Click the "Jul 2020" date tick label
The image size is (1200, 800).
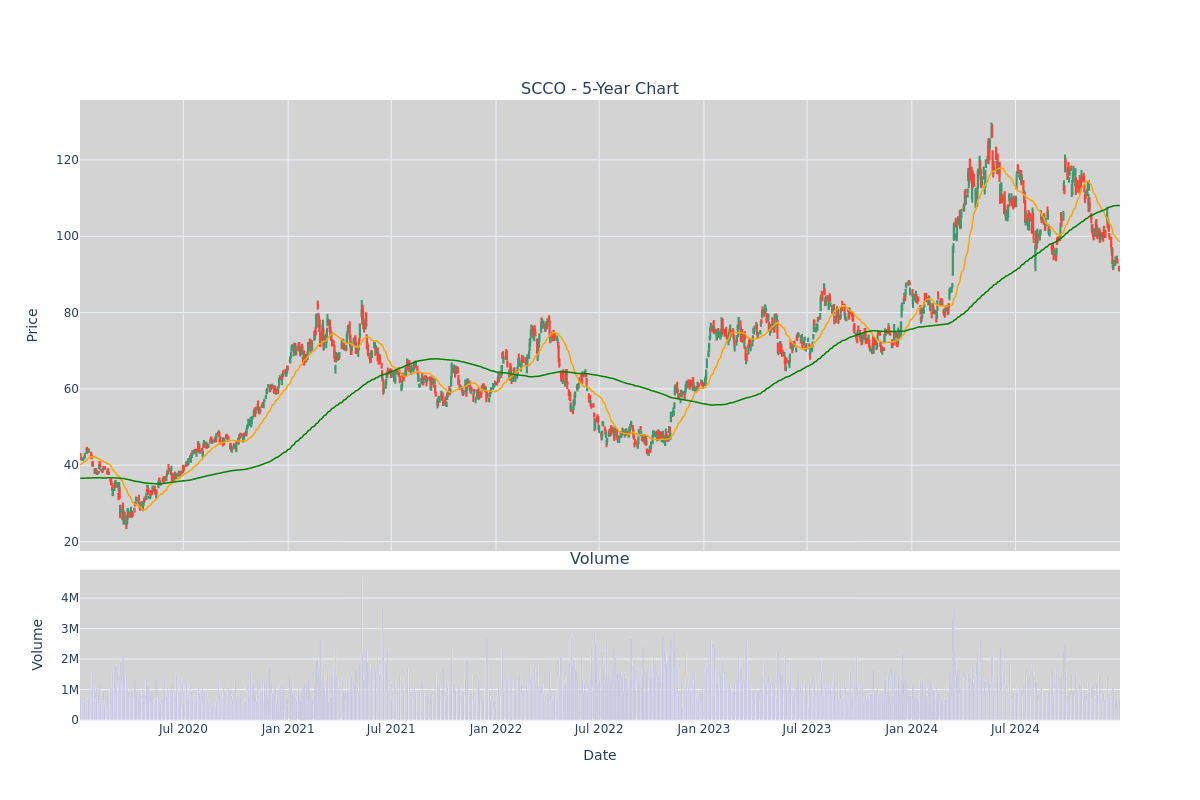183,729
